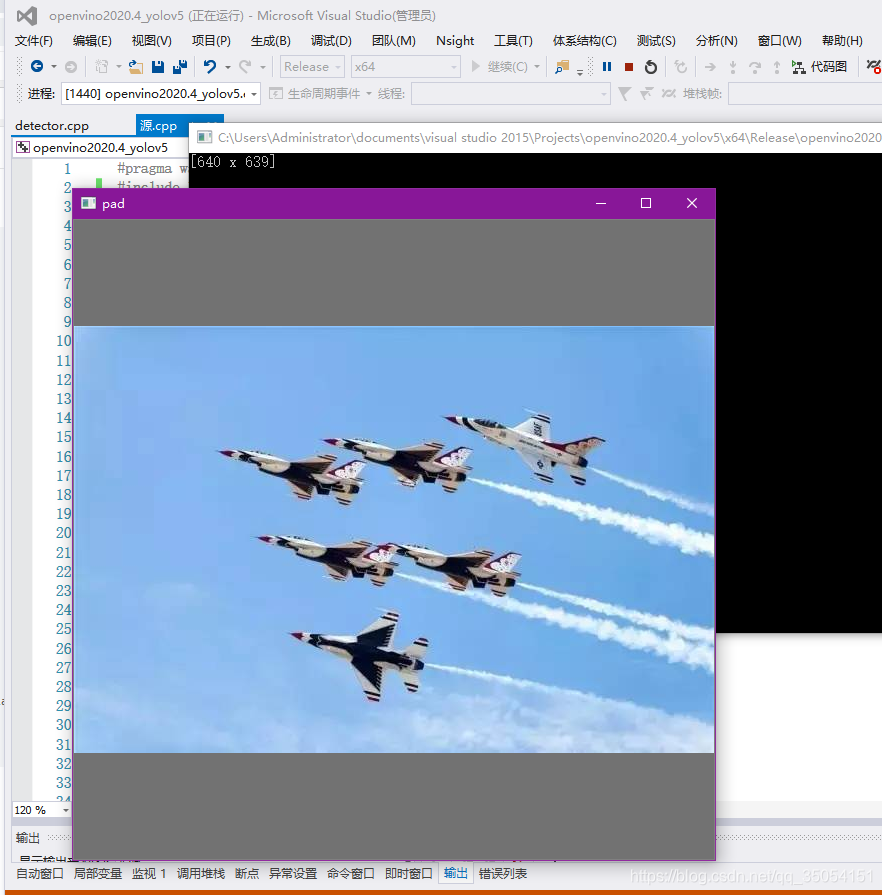This screenshot has width=882, height=895.
Task: Click the Open File folder icon
Action: tap(136, 67)
